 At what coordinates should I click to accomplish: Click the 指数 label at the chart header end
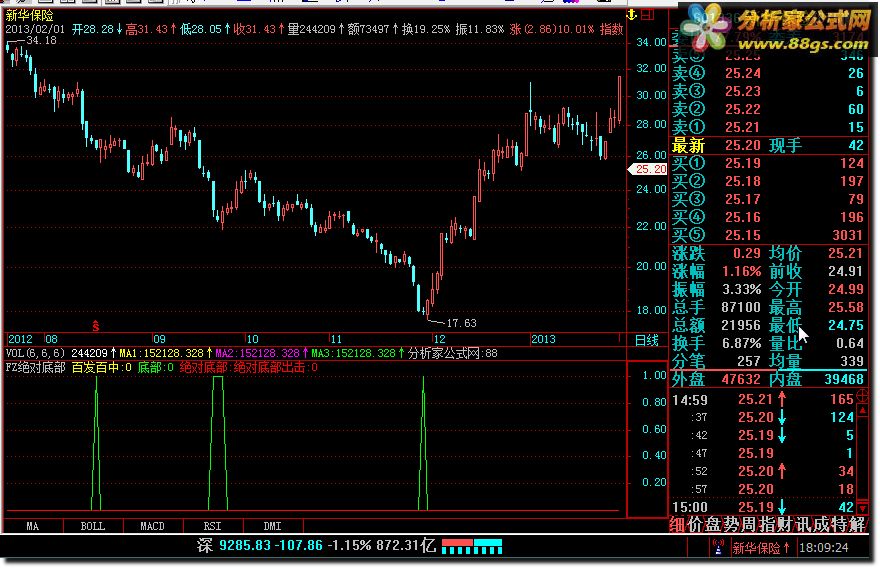[612, 29]
